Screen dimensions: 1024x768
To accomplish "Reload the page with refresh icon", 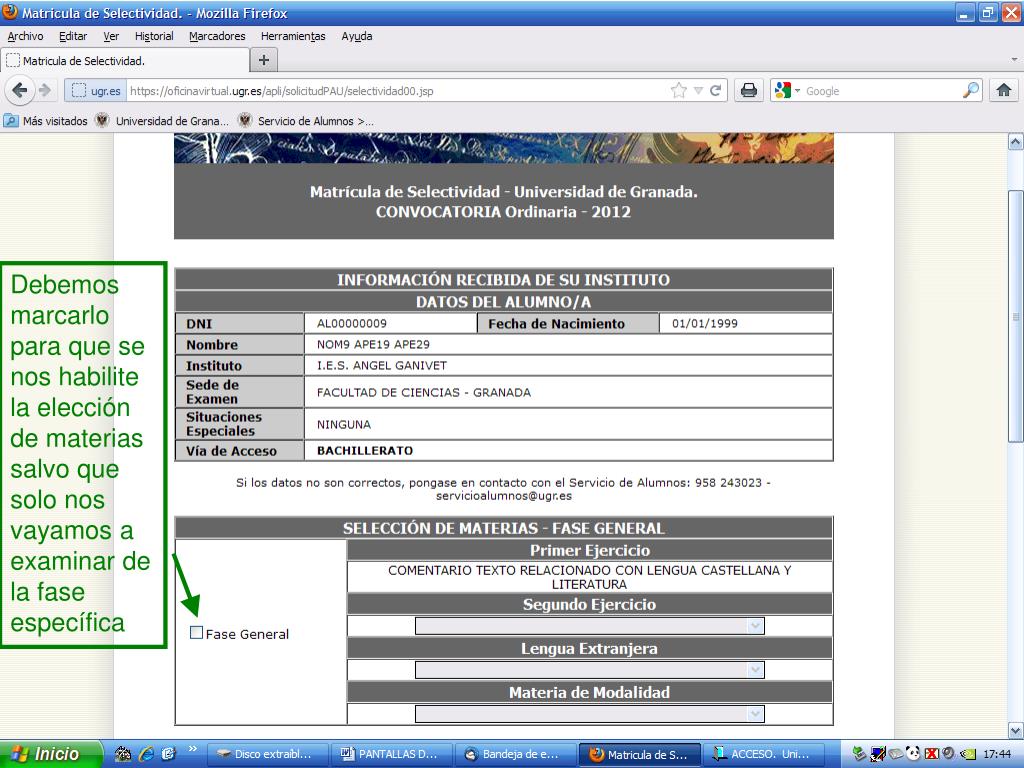I will pos(716,91).
